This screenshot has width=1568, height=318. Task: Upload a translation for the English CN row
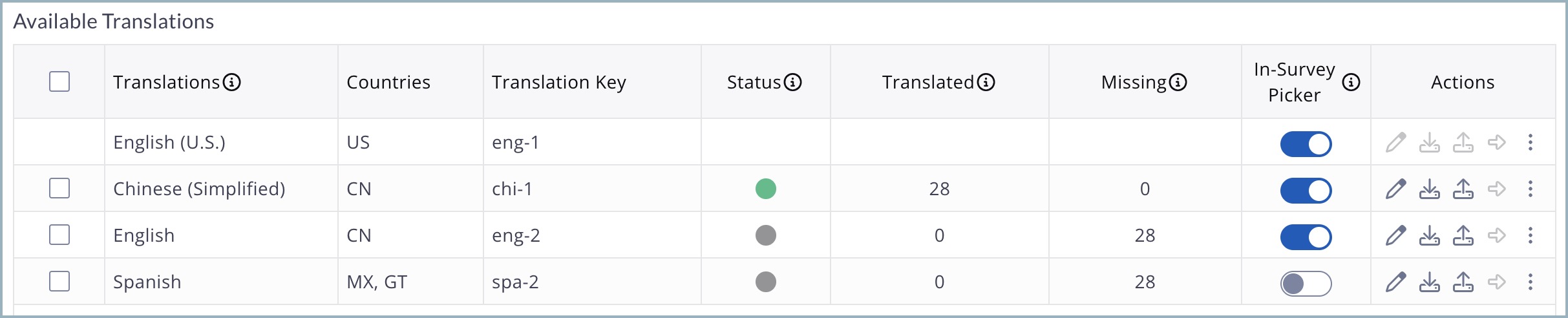coord(1463,235)
